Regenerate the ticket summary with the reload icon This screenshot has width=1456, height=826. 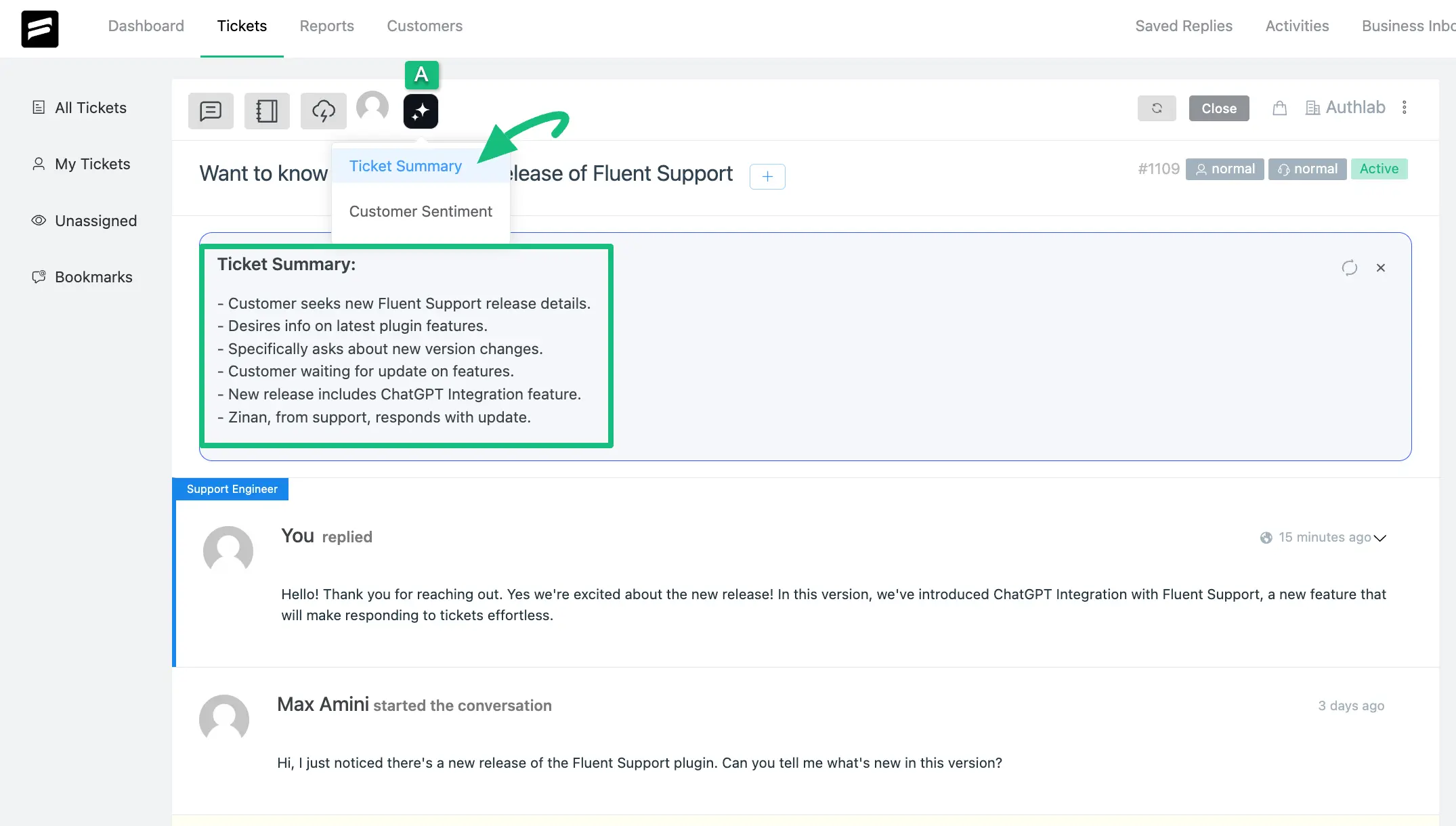click(1350, 268)
